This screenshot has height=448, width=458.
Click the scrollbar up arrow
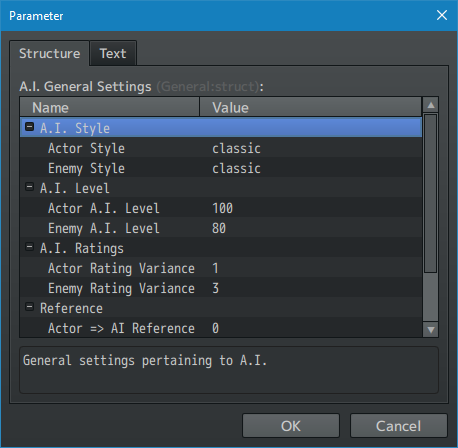(x=431, y=105)
